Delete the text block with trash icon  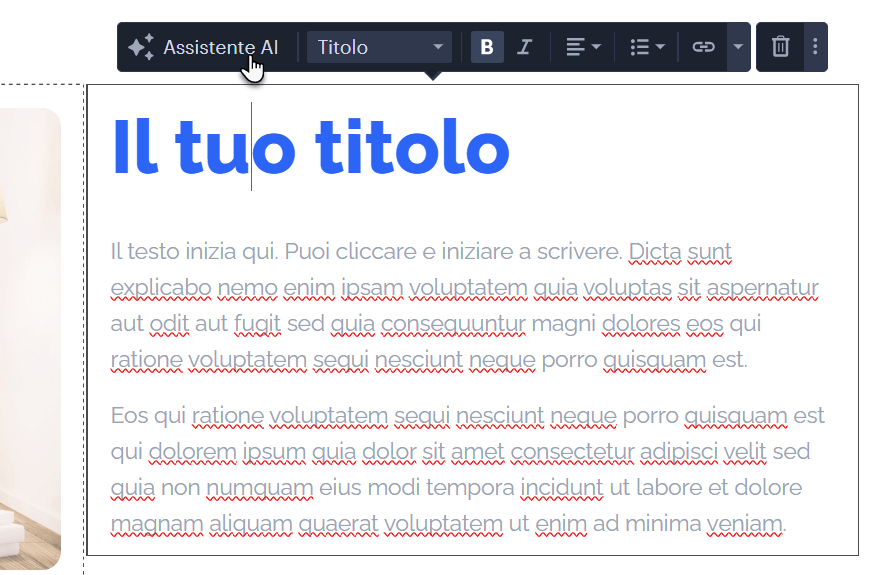click(780, 47)
